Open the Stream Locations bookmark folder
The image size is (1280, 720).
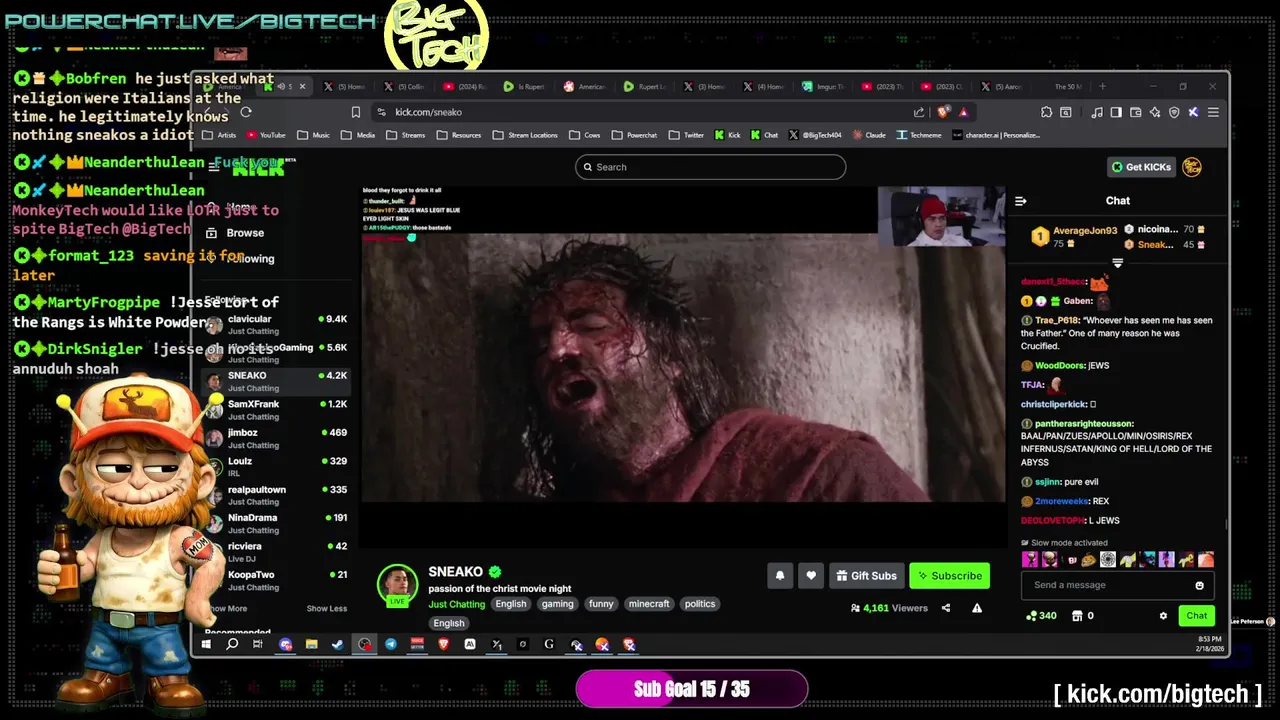(525, 135)
